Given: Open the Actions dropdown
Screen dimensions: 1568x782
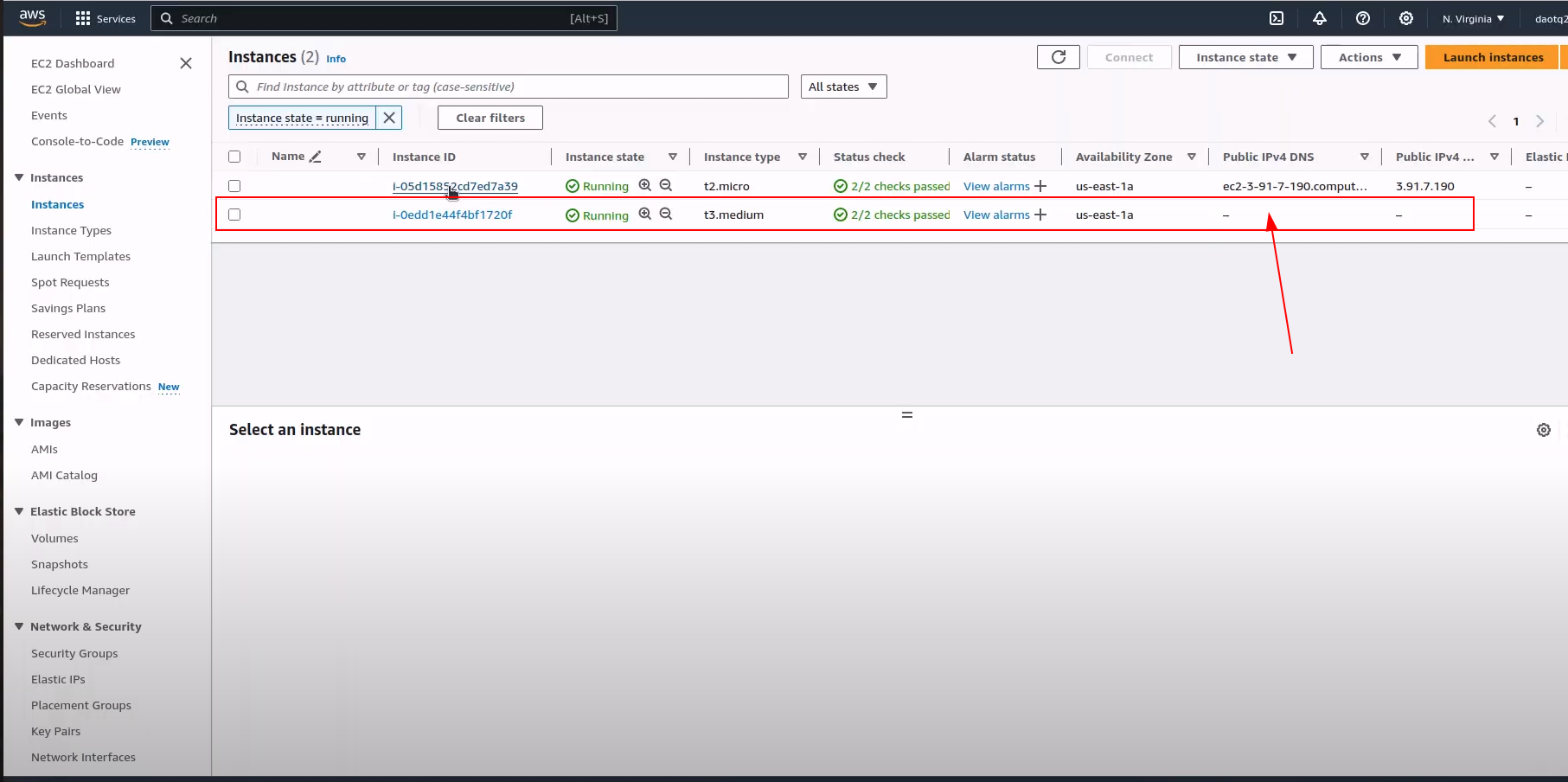Looking at the screenshot, I should pyautogui.click(x=1369, y=57).
